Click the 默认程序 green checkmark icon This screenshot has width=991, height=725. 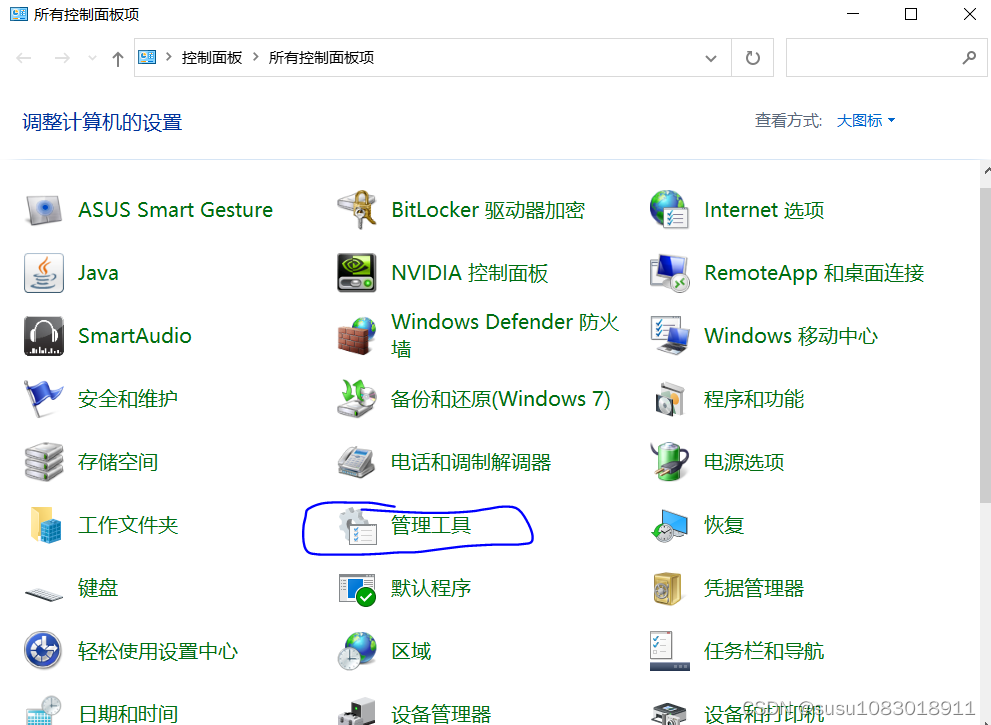[356, 588]
